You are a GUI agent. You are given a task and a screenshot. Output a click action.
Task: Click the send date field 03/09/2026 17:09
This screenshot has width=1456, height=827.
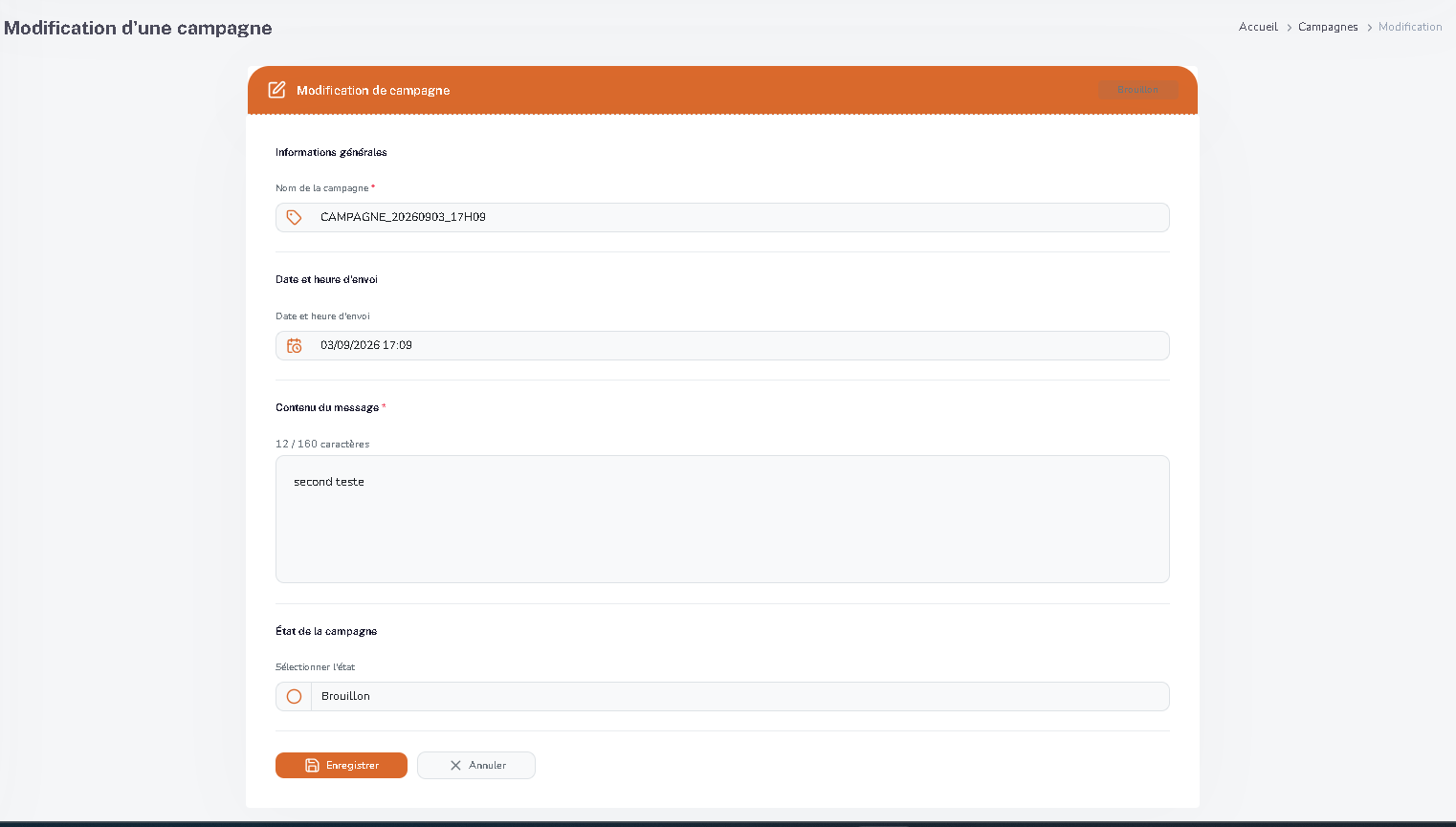coord(722,345)
